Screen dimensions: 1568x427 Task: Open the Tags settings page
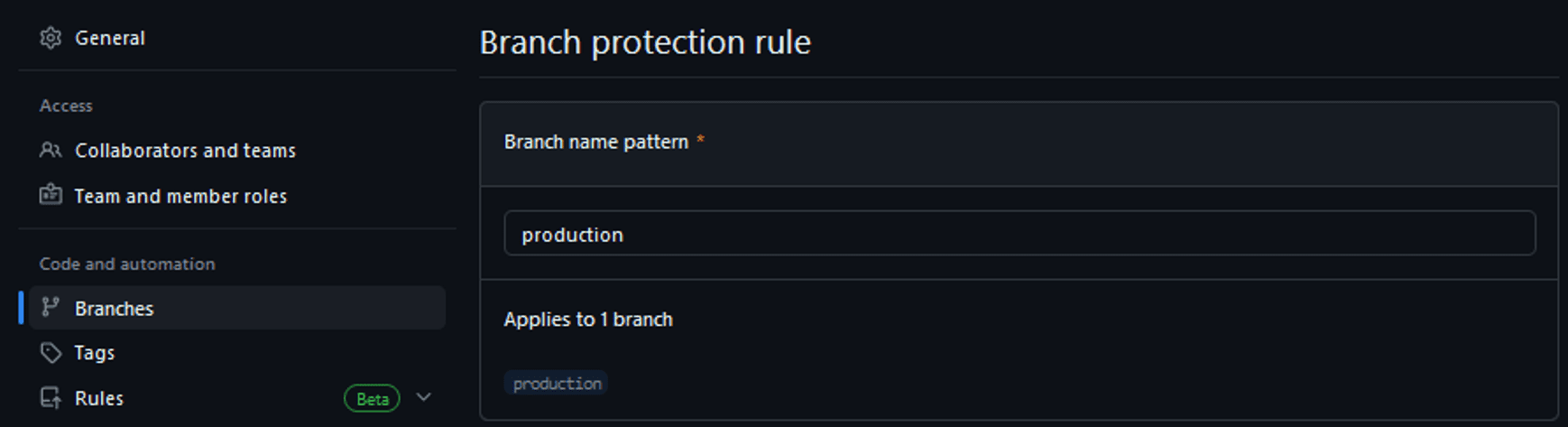(x=95, y=353)
